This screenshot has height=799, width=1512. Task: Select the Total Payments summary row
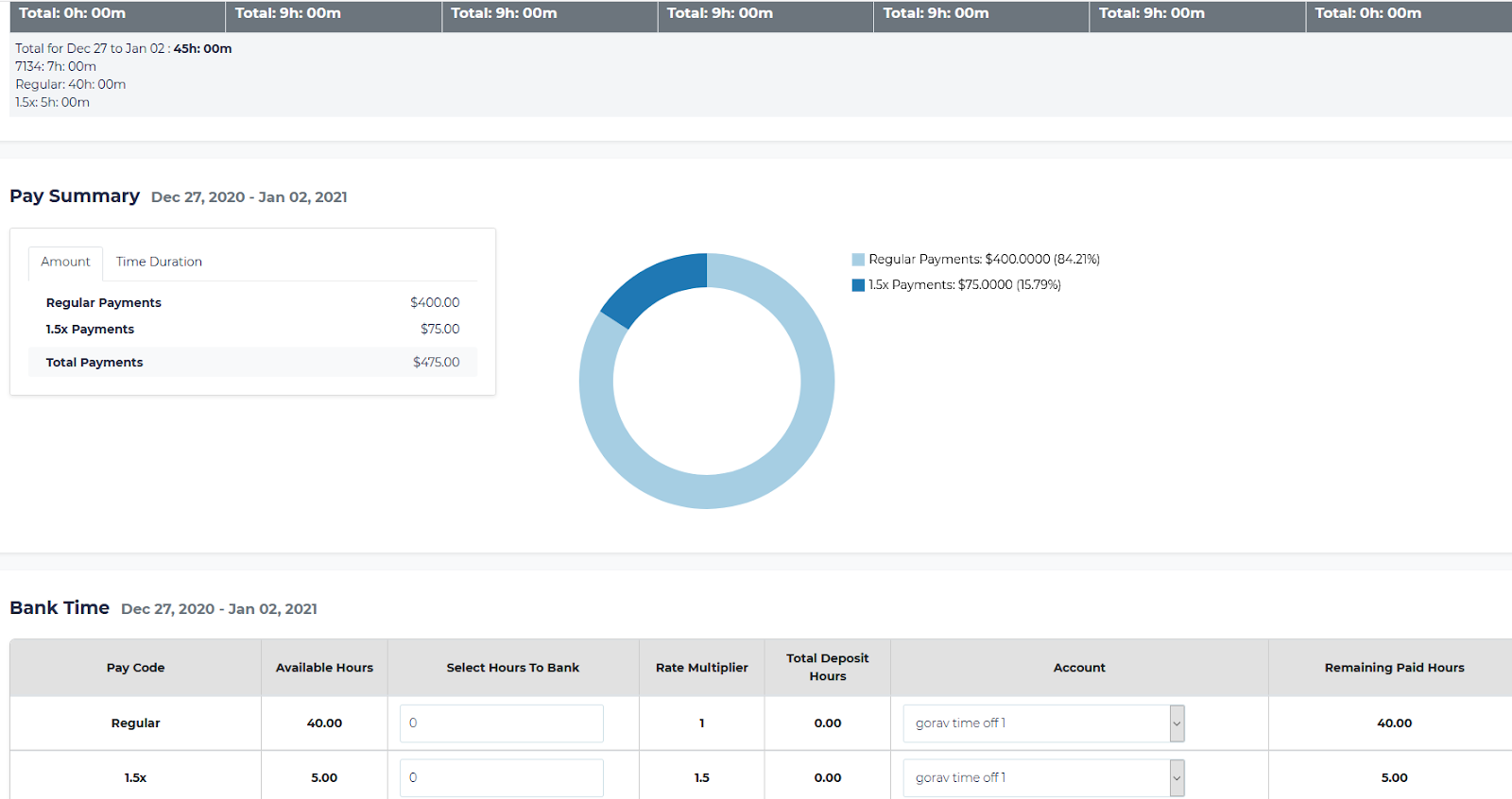[252, 363]
